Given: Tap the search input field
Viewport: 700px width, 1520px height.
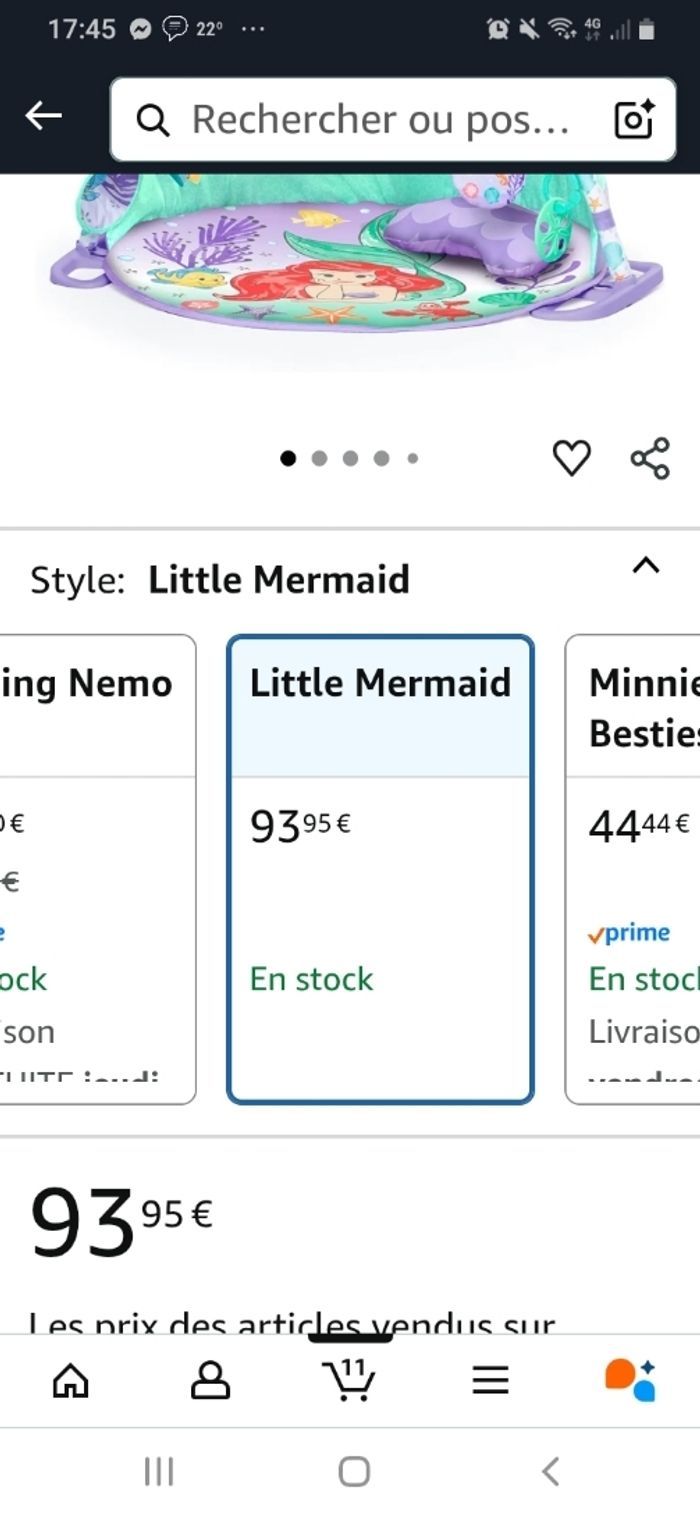Looking at the screenshot, I should 380,120.
